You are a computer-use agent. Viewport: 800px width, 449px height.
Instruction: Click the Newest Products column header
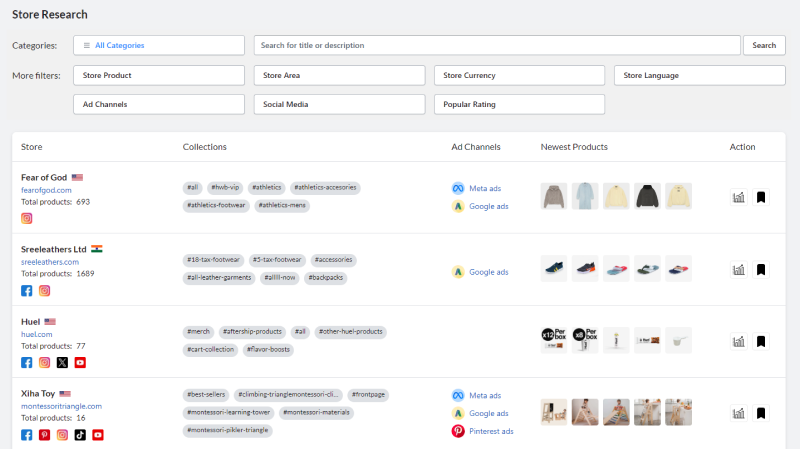(x=574, y=147)
